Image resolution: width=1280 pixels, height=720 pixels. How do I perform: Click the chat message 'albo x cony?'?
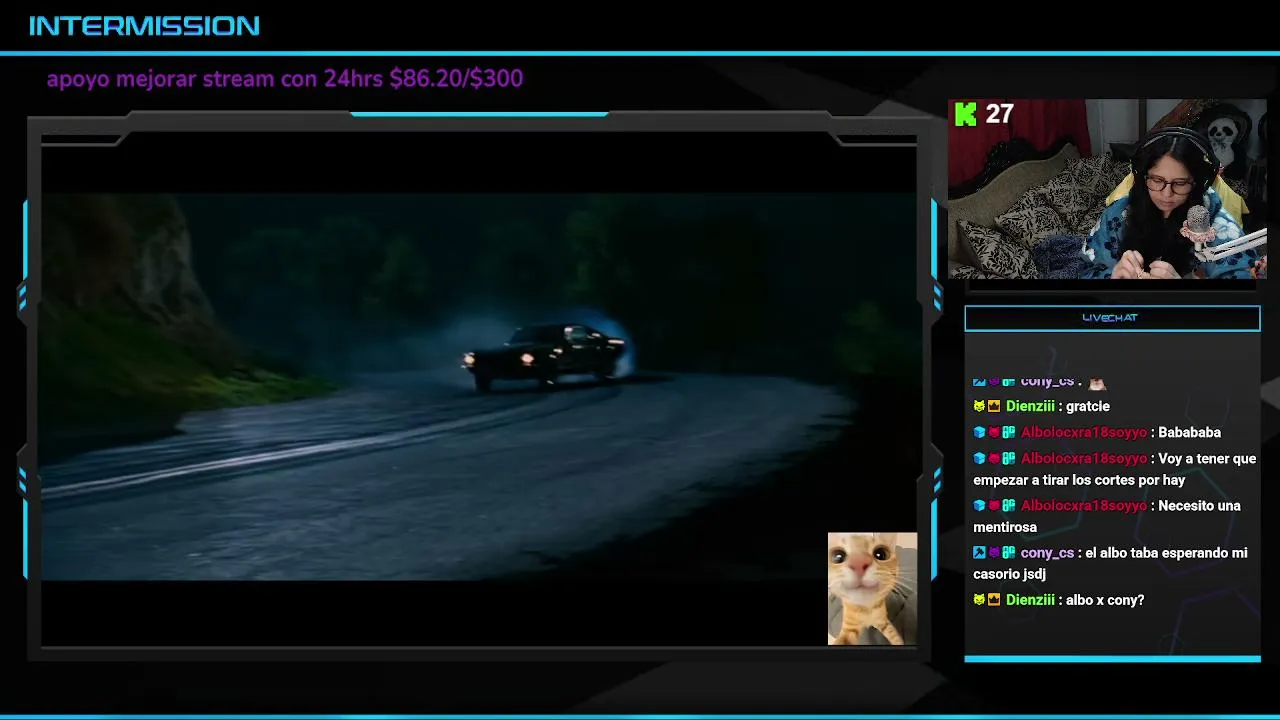coord(1105,599)
